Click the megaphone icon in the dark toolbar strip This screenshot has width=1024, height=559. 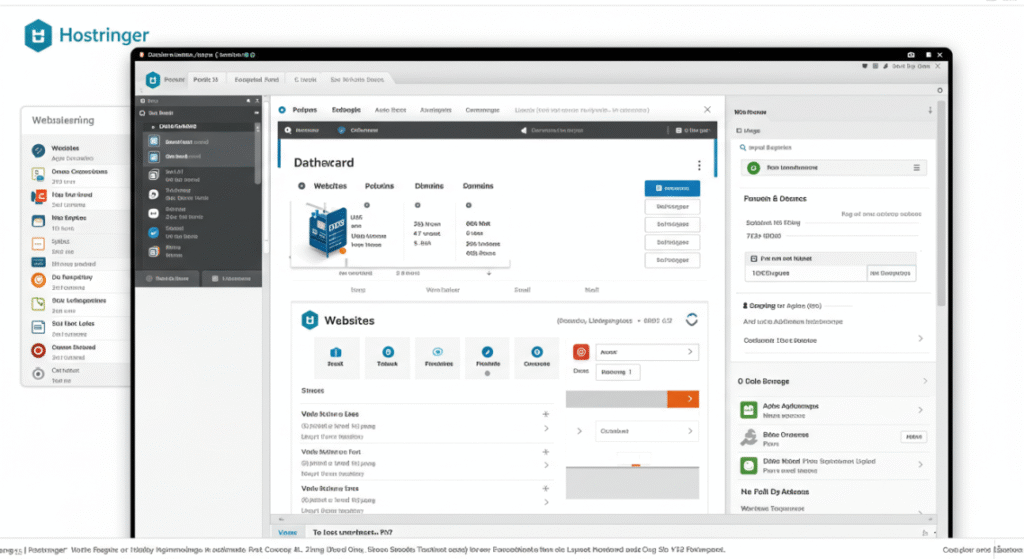point(524,131)
